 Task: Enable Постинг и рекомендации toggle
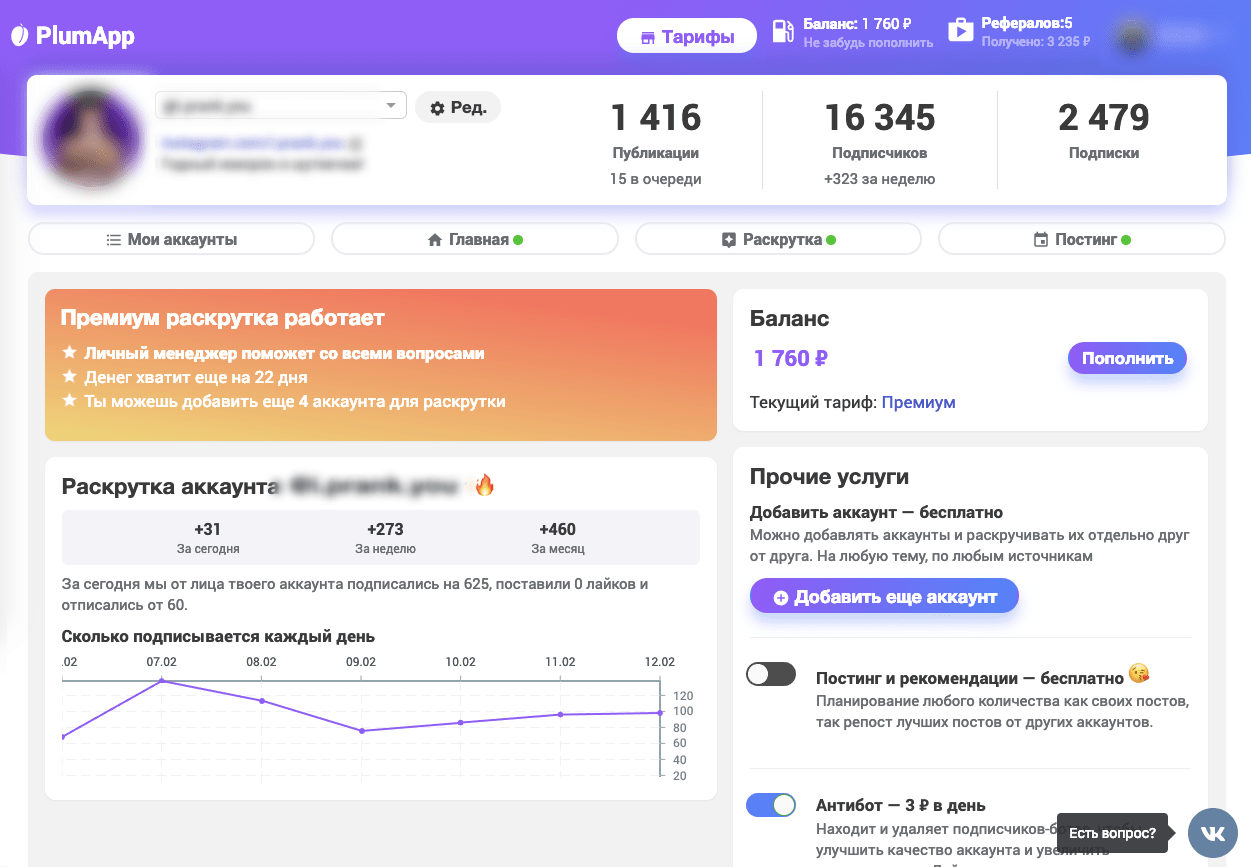pos(771,674)
